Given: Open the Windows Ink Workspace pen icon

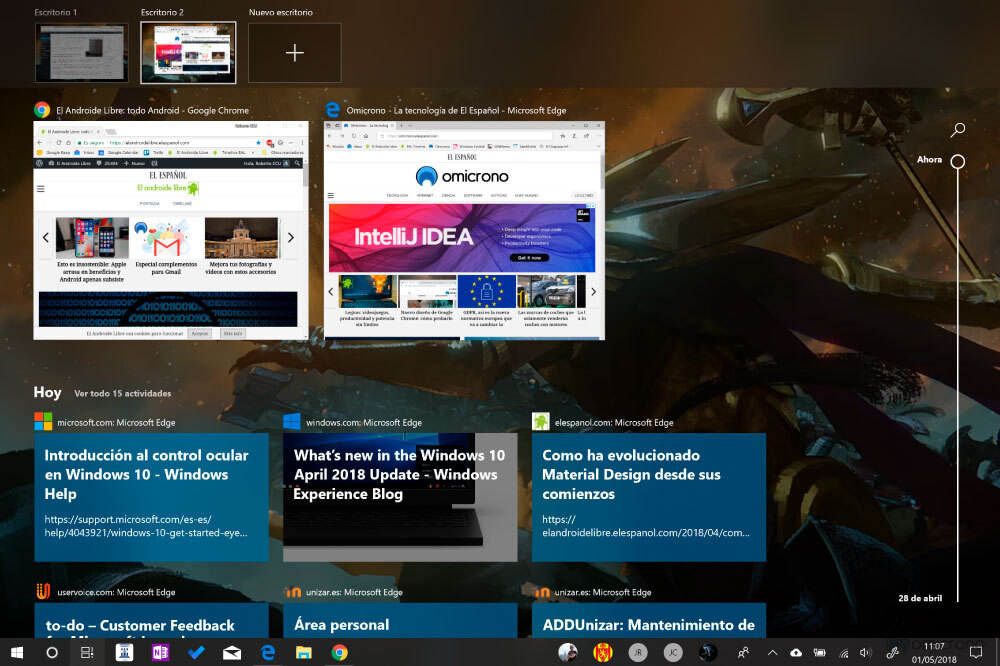Looking at the screenshot, I should tap(892, 653).
